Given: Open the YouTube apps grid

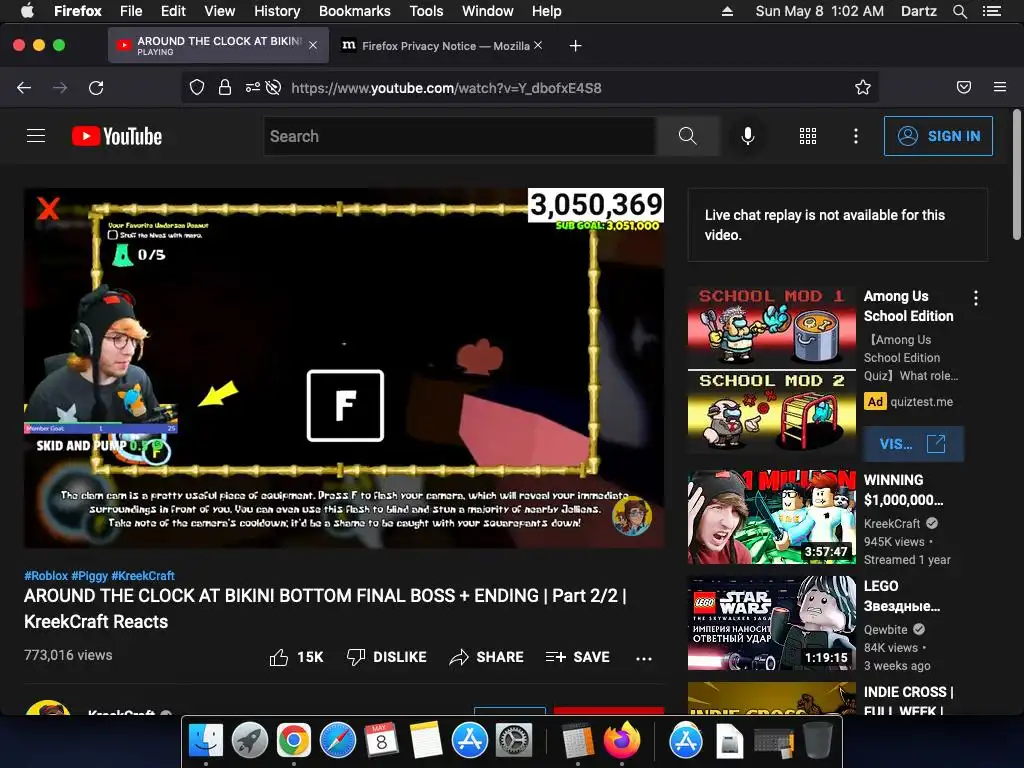Looking at the screenshot, I should [x=808, y=136].
